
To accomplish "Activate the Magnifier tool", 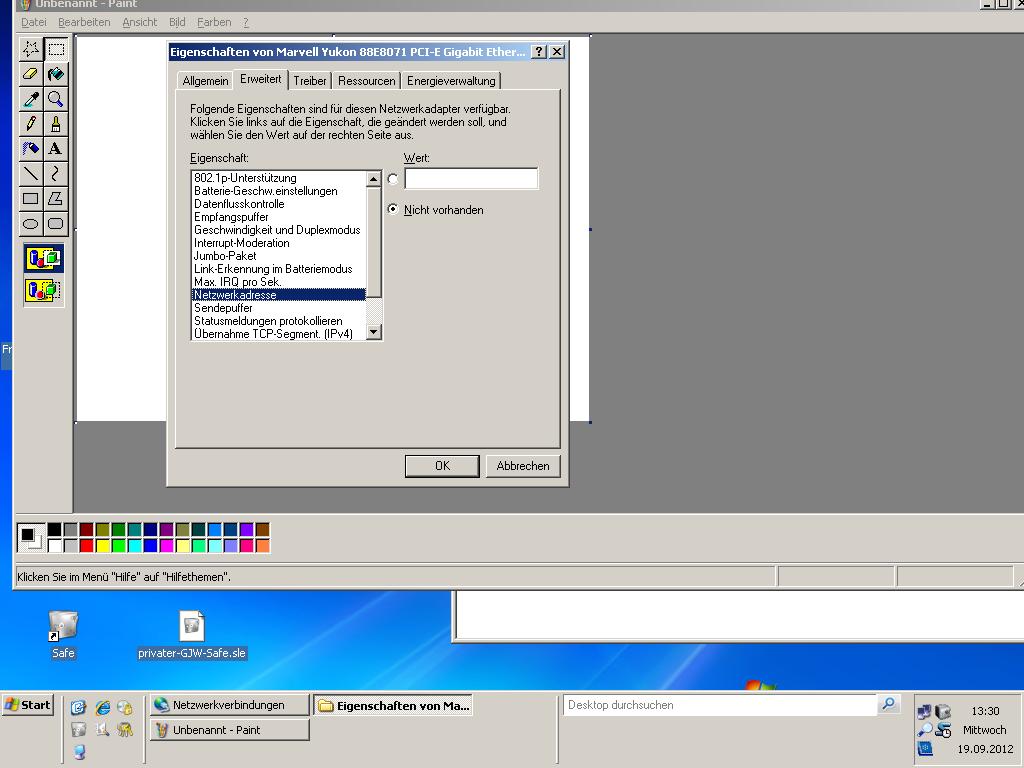I will [56, 98].
